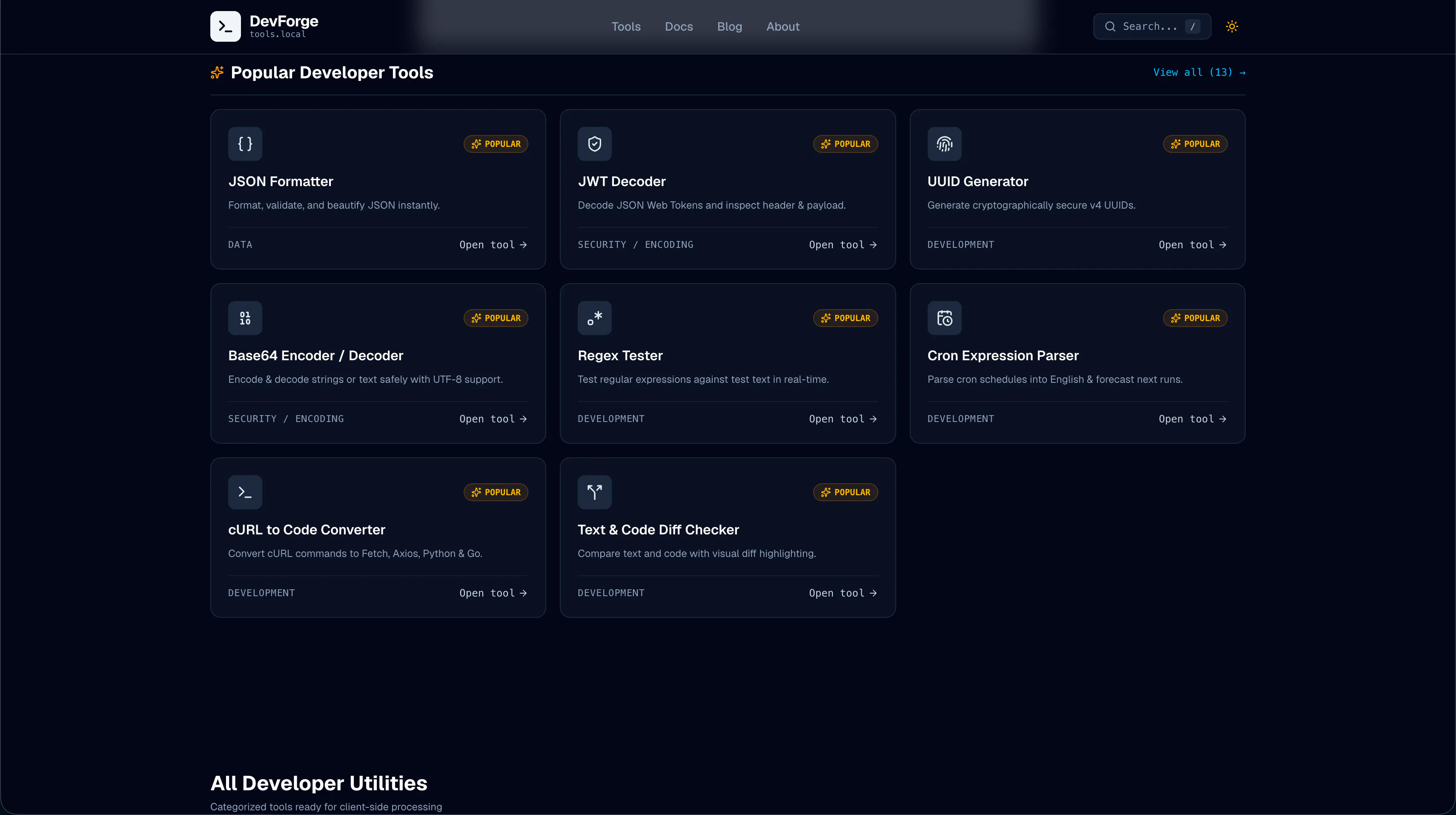Open tool for Cron Expression Parser
Viewport: 1456px width, 815px height.
click(x=1192, y=419)
